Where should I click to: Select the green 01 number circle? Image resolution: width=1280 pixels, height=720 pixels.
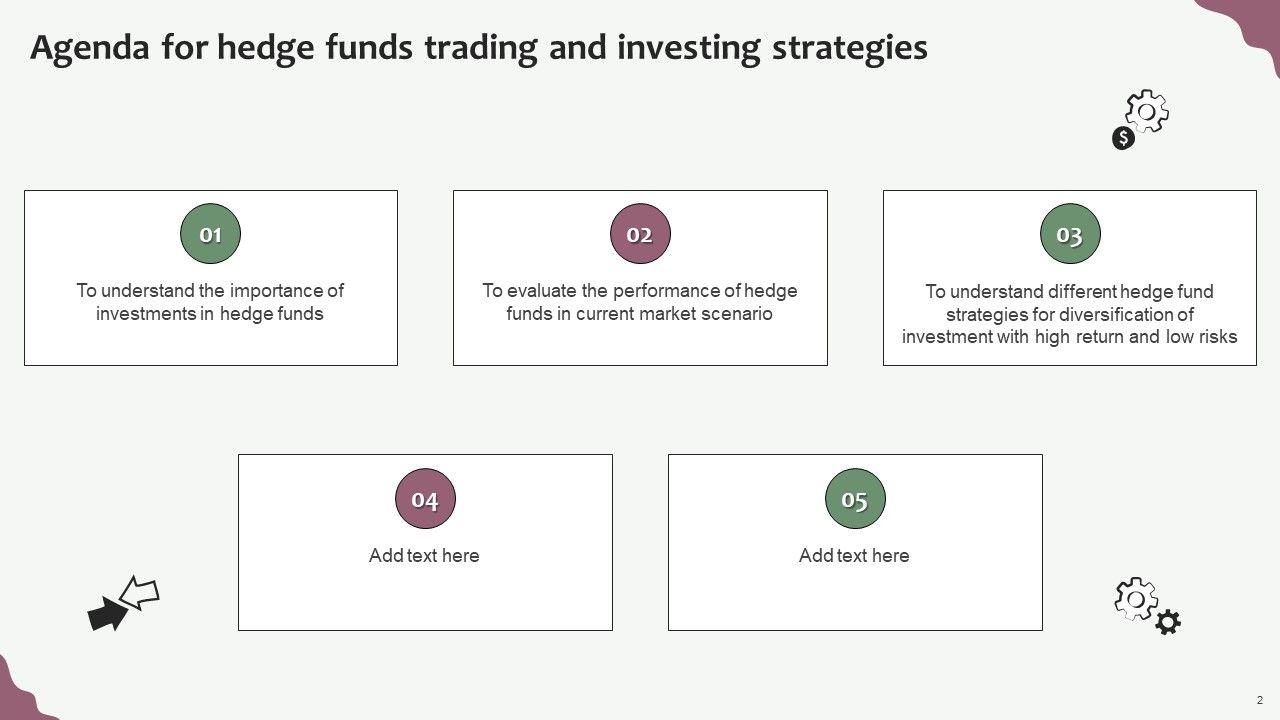(x=210, y=235)
